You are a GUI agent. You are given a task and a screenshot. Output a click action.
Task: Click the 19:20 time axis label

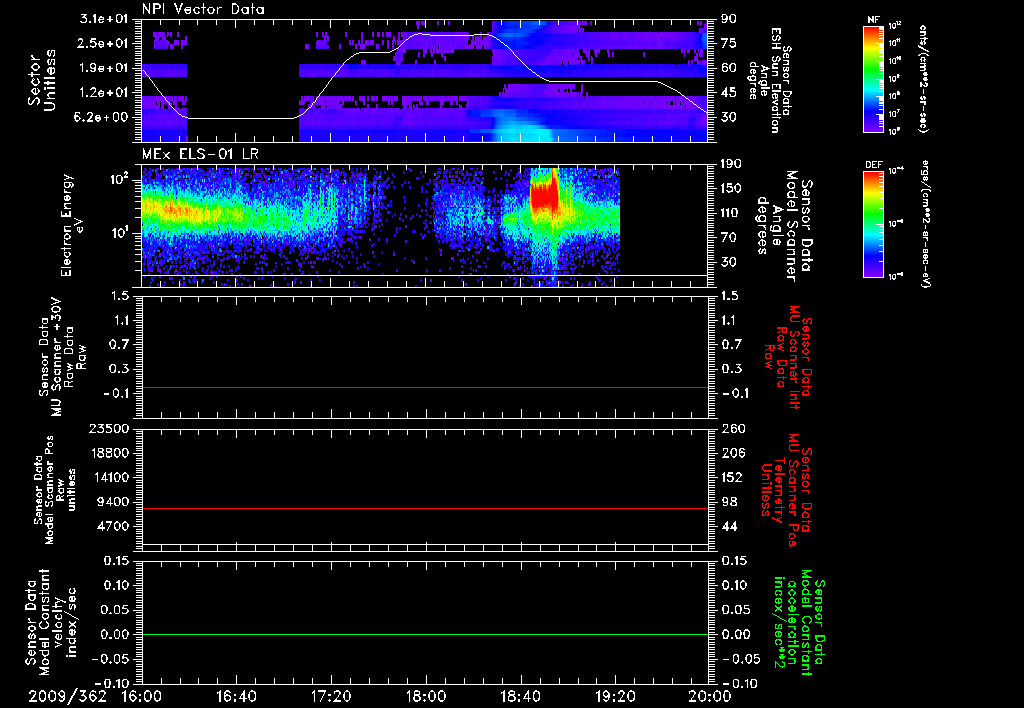tap(615, 696)
